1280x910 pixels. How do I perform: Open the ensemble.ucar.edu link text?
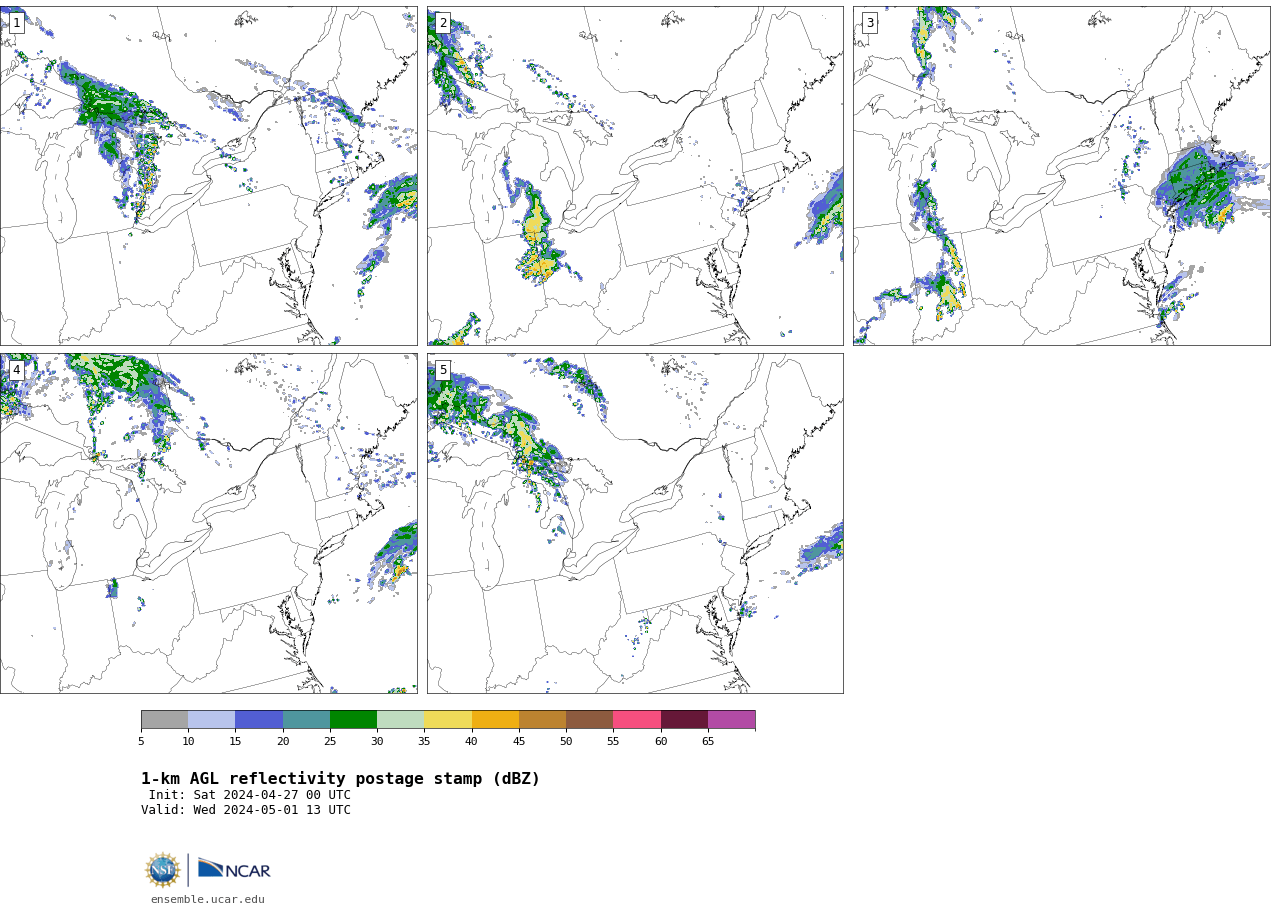(208, 899)
